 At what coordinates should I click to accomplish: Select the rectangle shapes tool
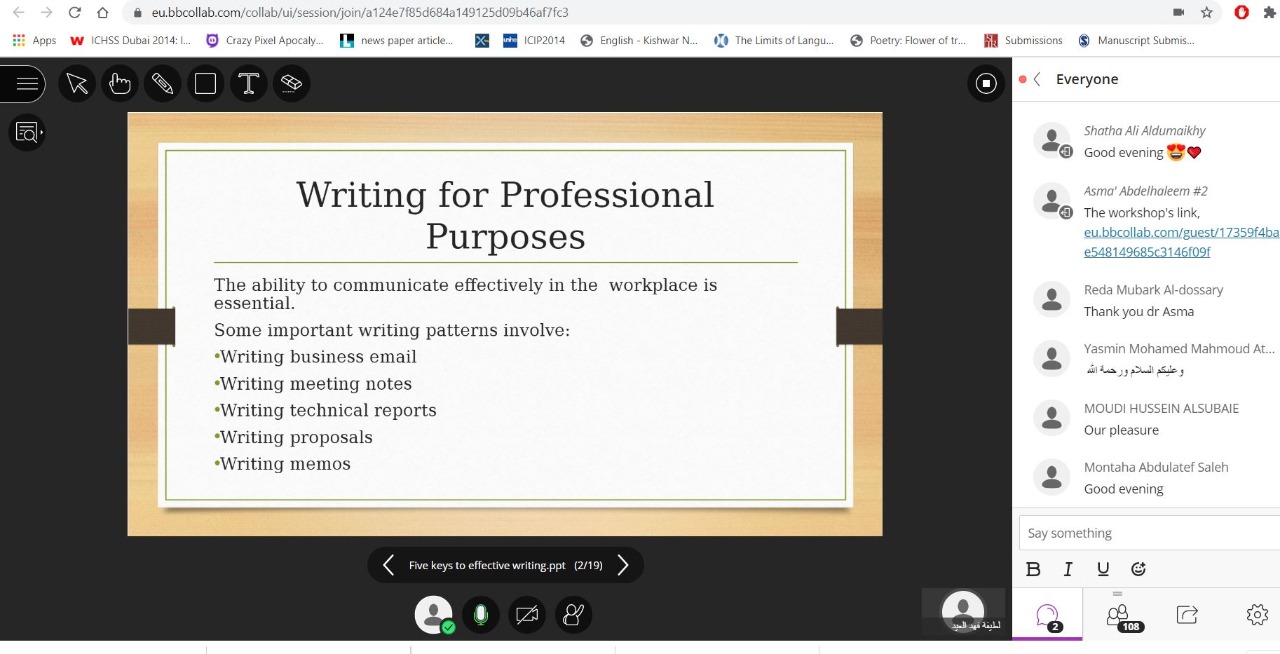click(x=205, y=84)
